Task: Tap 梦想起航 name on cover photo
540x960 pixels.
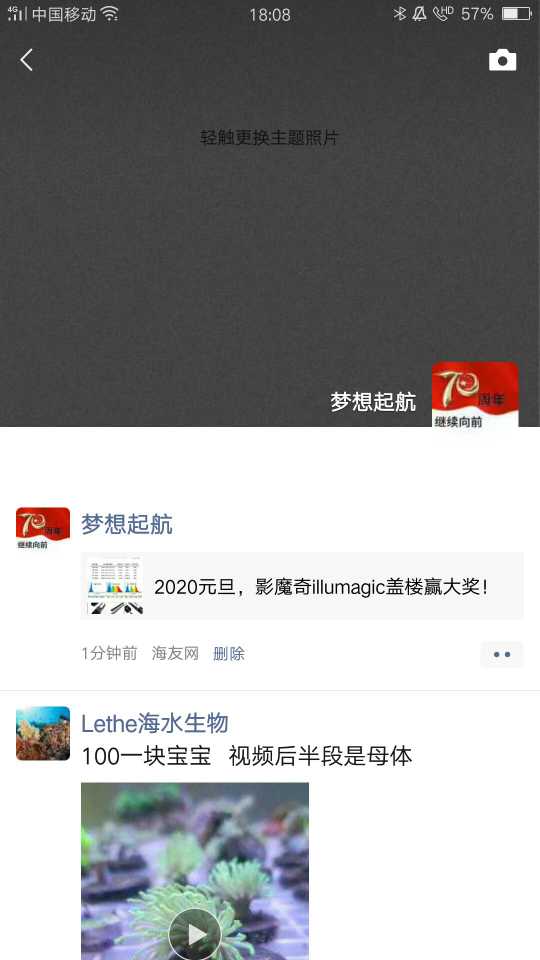Action: tap(373, 402)
